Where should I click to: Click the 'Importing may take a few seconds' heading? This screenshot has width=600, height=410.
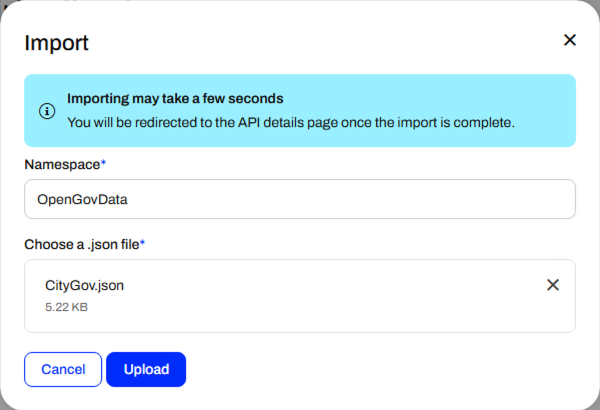click(x=175, y=98)
